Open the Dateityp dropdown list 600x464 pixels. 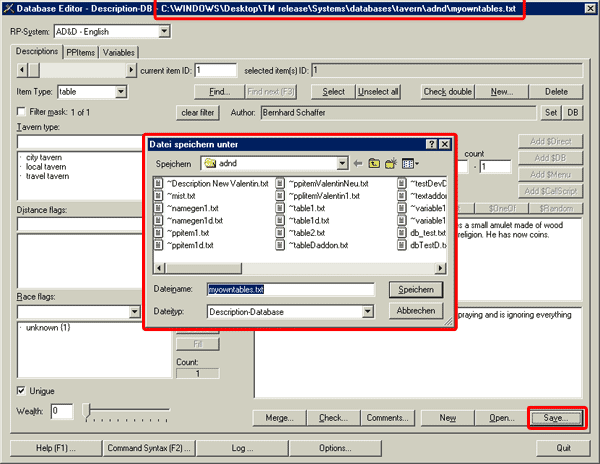(368, 311)
